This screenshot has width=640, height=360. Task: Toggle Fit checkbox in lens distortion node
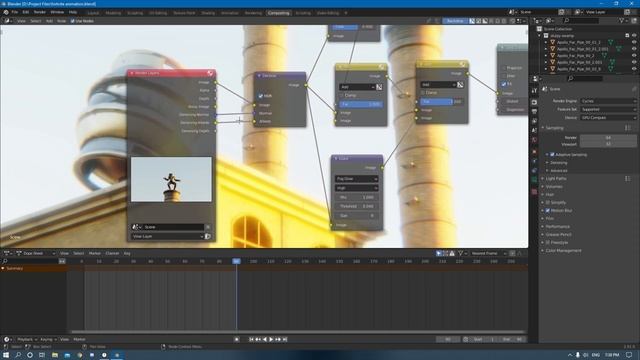tap(504, 84)
